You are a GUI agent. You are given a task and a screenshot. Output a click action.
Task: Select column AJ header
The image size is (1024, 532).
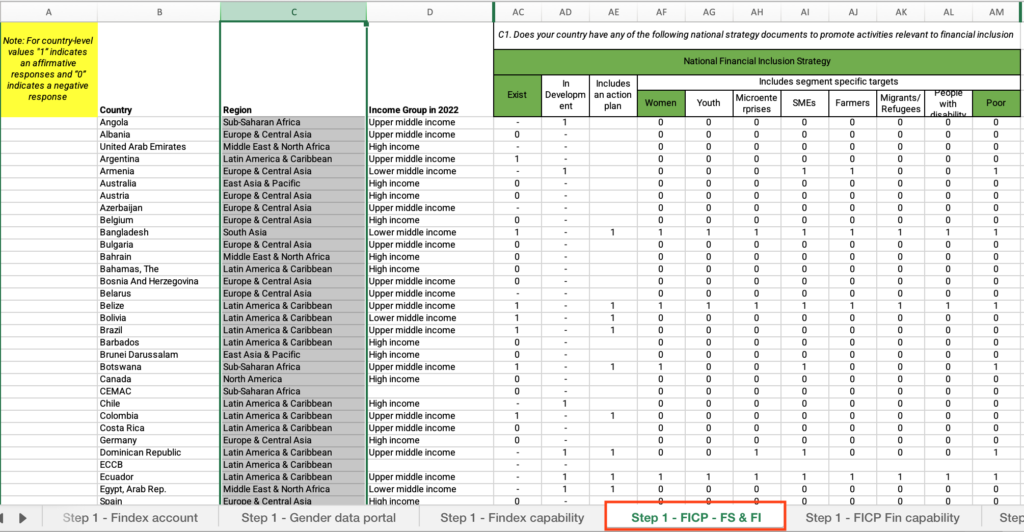point(852,12)
